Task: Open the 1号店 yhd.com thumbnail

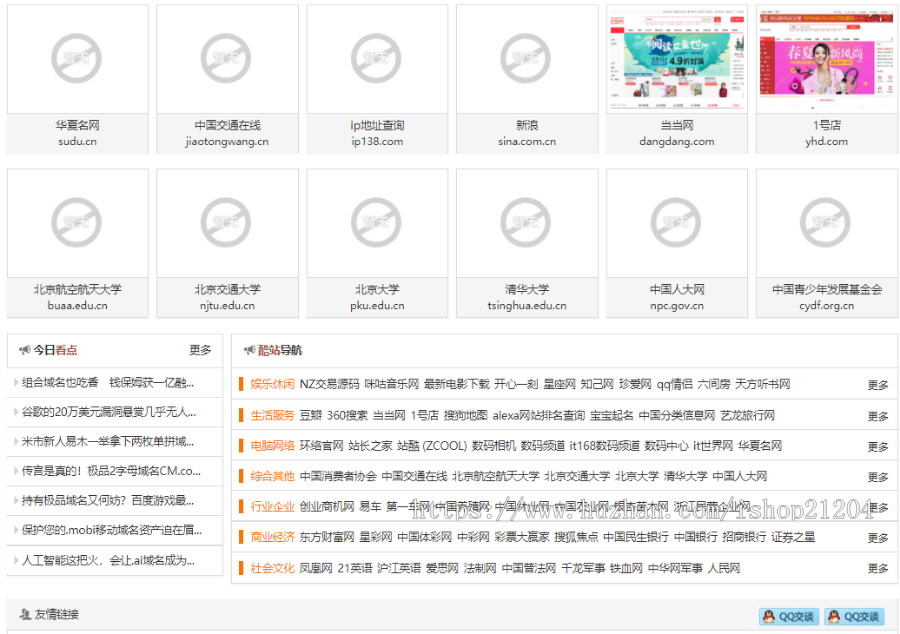Action: pos(827,59)
